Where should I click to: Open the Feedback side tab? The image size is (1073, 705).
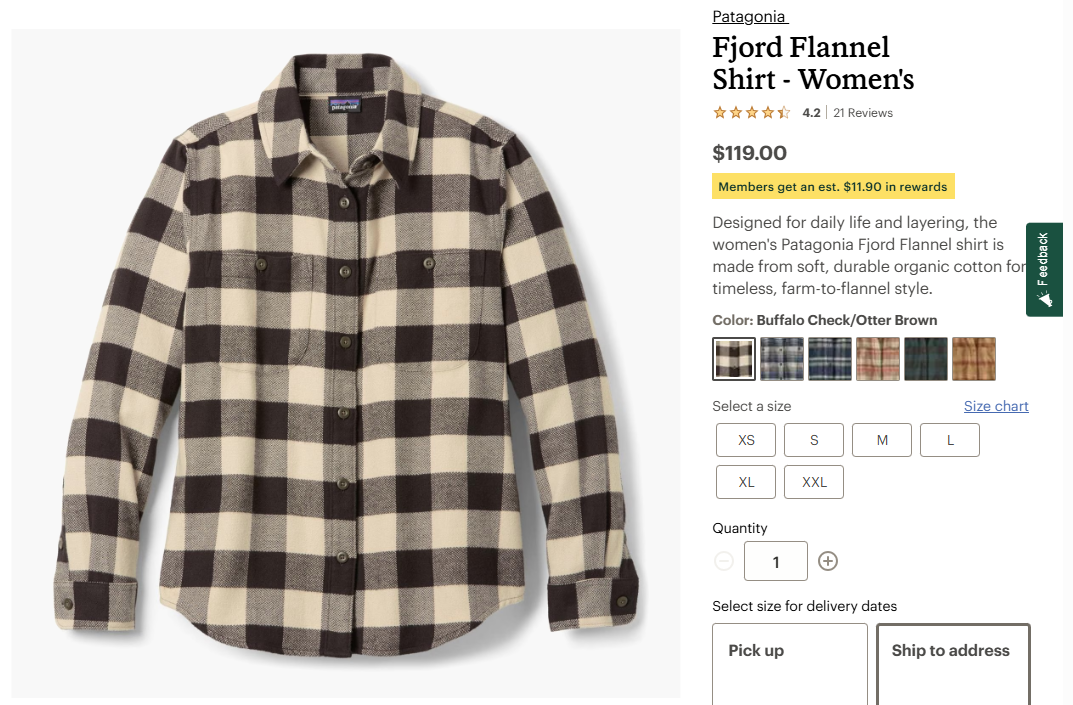(1044, 269)
